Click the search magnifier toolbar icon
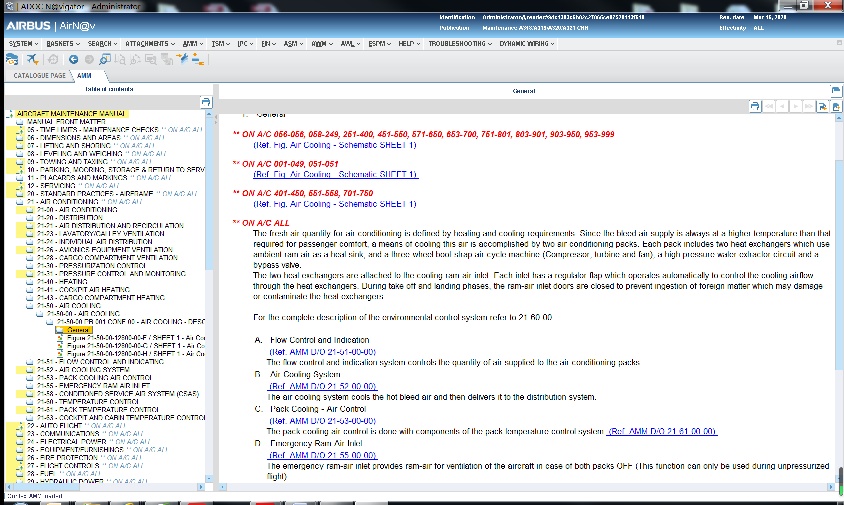Viewport: 844px width, 505px height. pos(104,59)
